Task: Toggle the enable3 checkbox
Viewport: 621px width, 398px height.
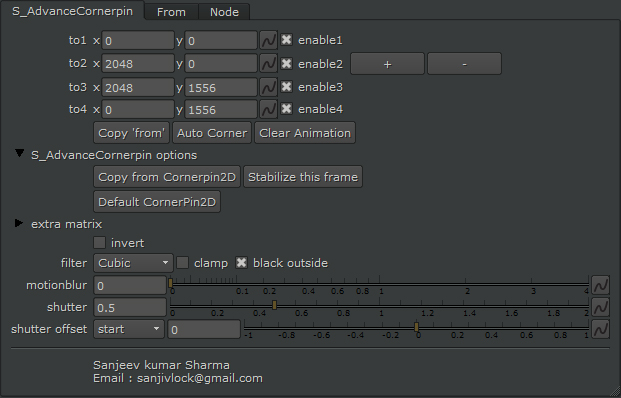Action: tap(286, 86)
